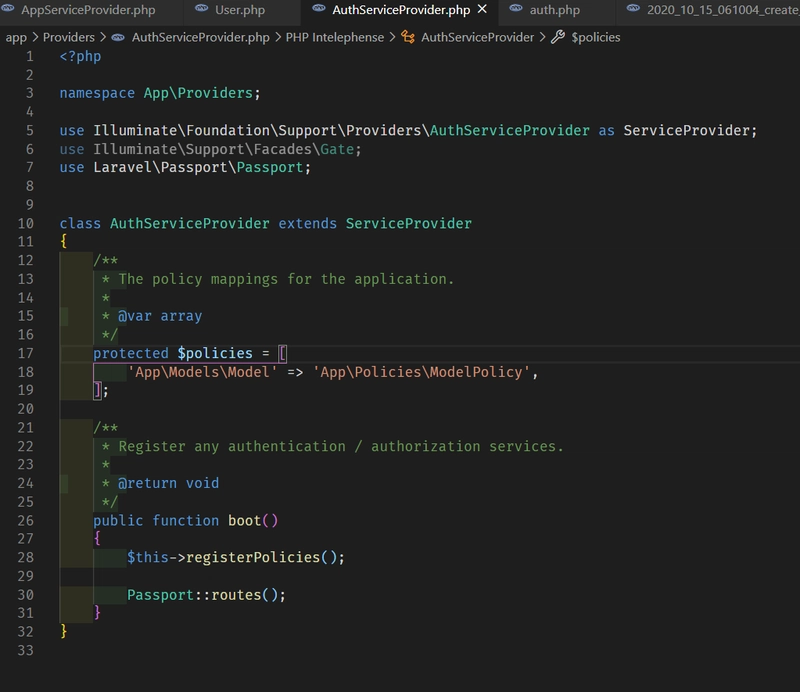Click the 'App\Policies\ModelPolicy' string

[421, 372]
